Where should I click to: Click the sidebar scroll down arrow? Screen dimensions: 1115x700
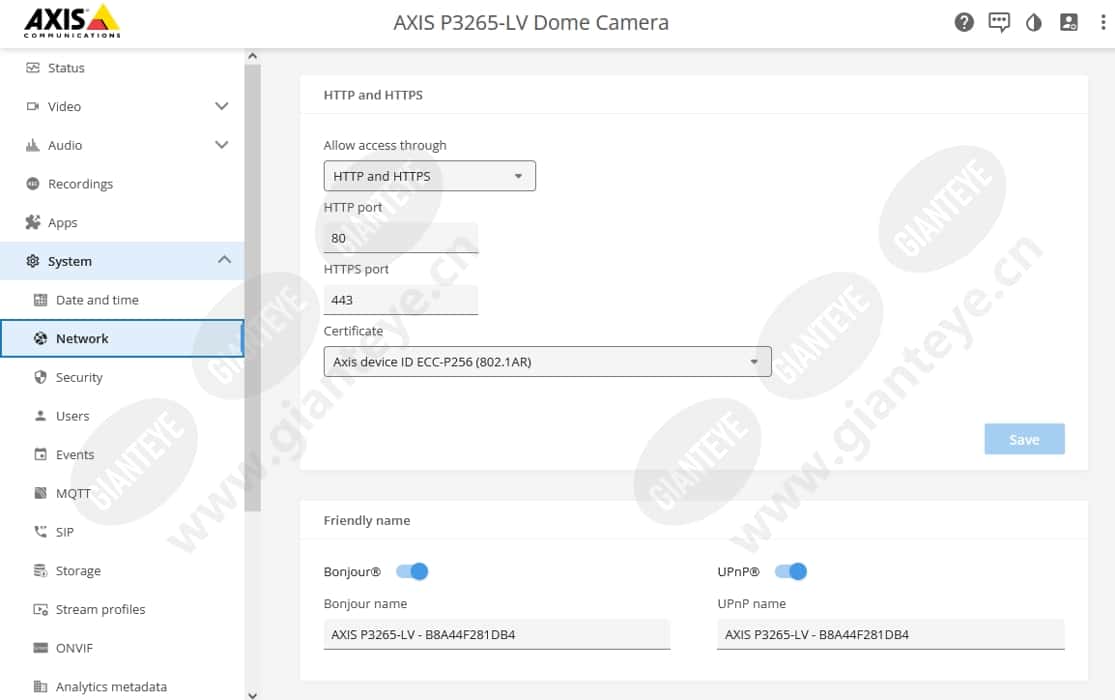pyautogui.click(x=252, y=693)
